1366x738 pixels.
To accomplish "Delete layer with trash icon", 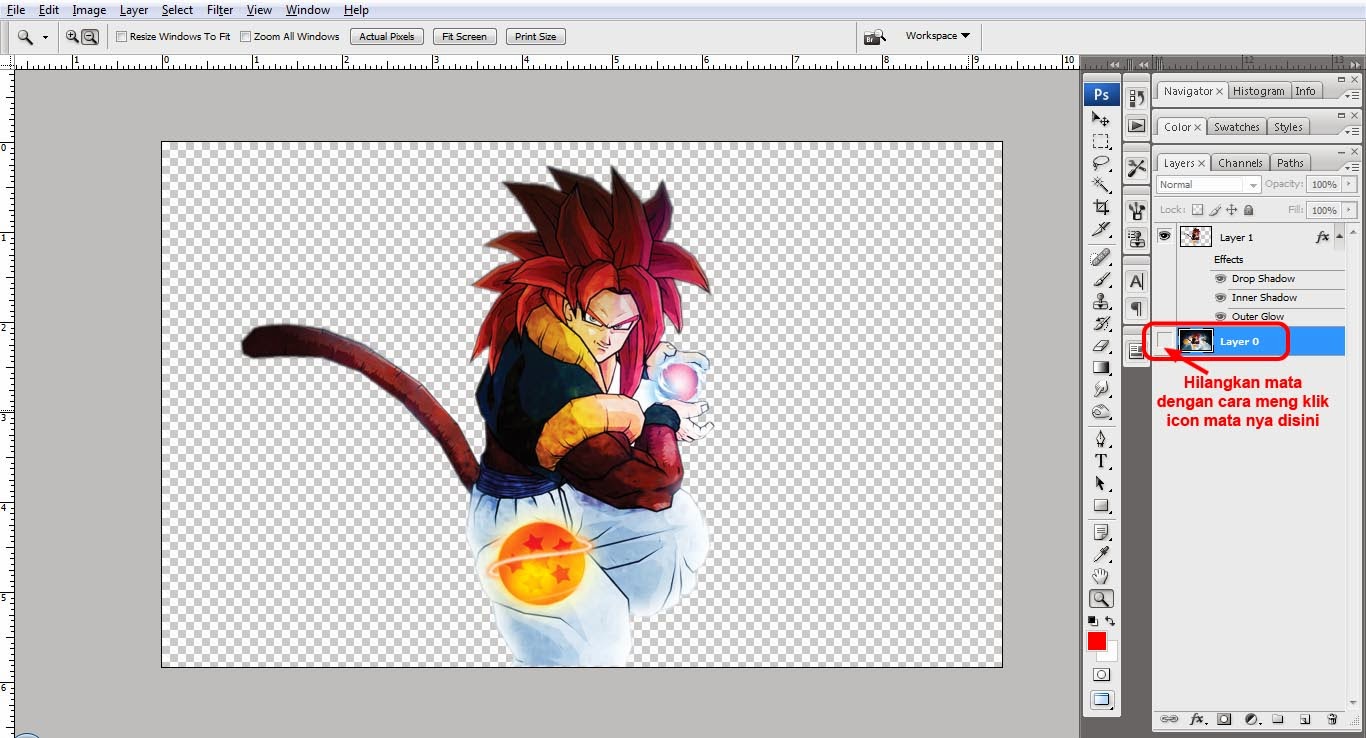I will [1332, 719].
